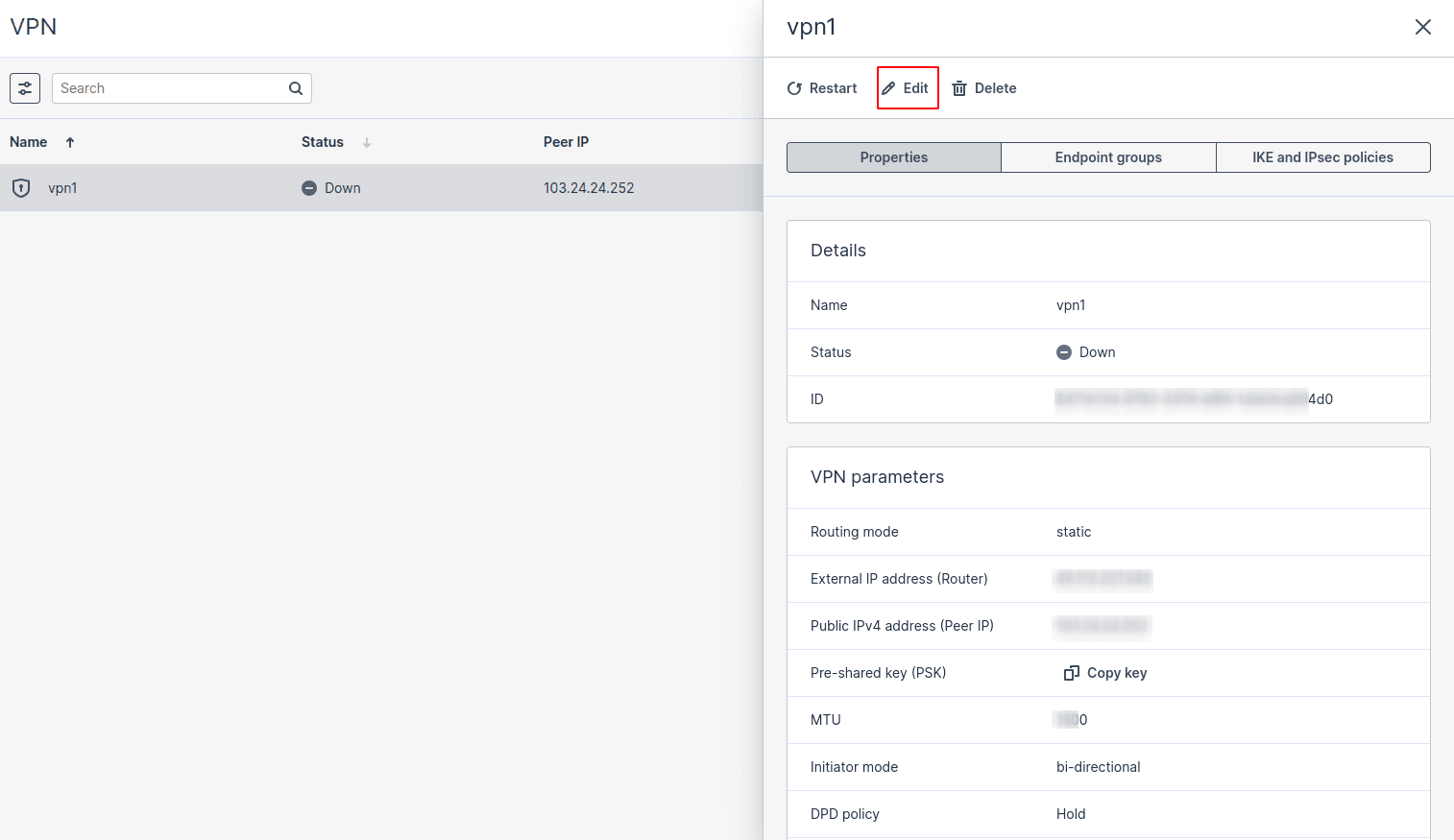
Task: Open the filter settings icon
Action: tap(25, 88)
